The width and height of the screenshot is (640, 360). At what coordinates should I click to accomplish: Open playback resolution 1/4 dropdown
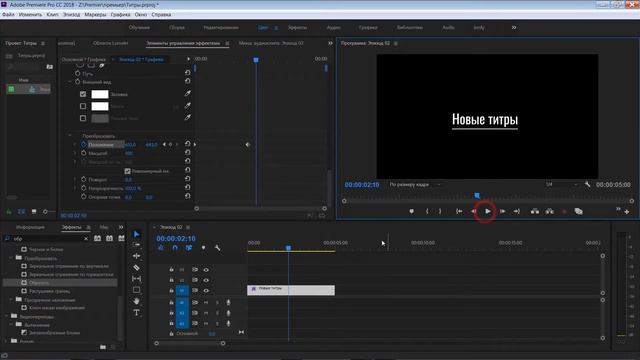tap(562, 184)
